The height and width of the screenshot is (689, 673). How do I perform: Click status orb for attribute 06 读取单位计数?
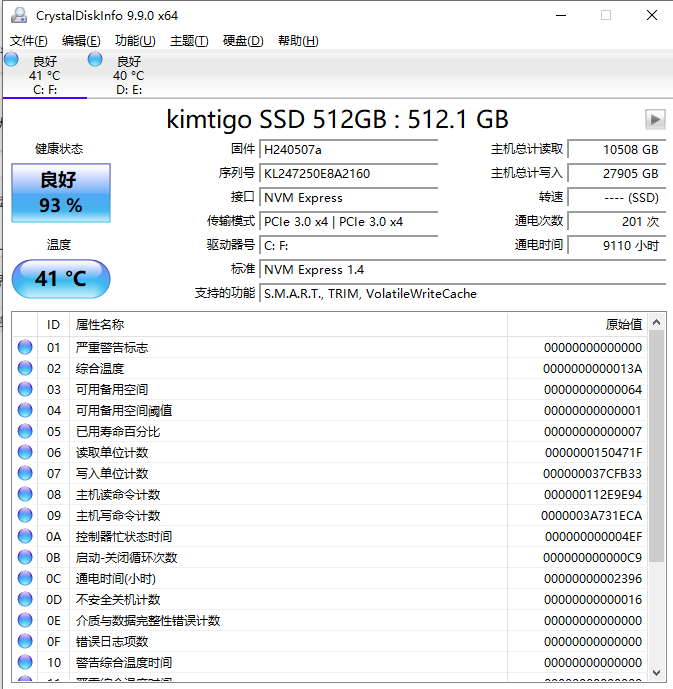coord(25,452)
